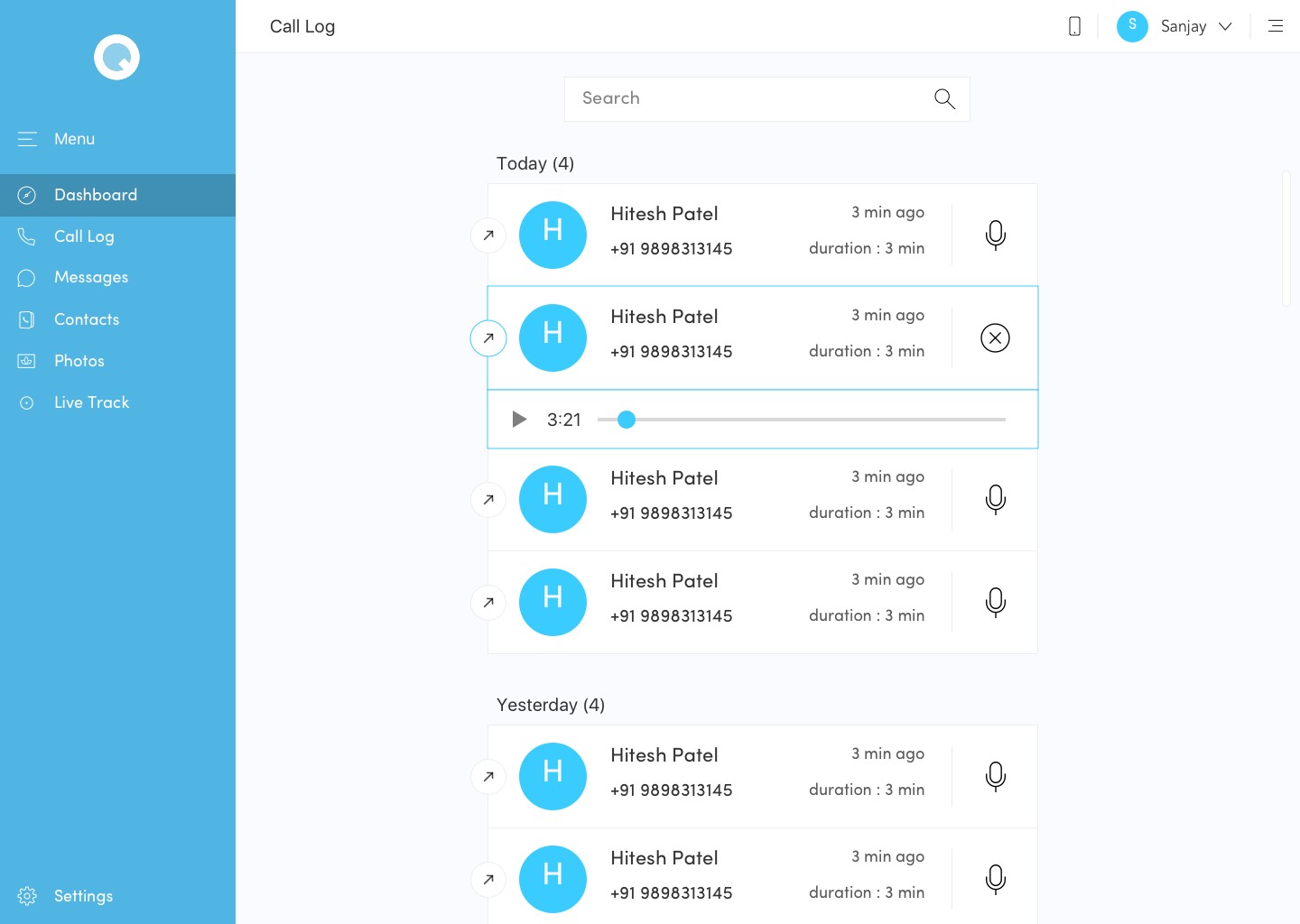Click the search magnifier icon
The height and width of the screenshot is (924, 1300).
(944, 99)
